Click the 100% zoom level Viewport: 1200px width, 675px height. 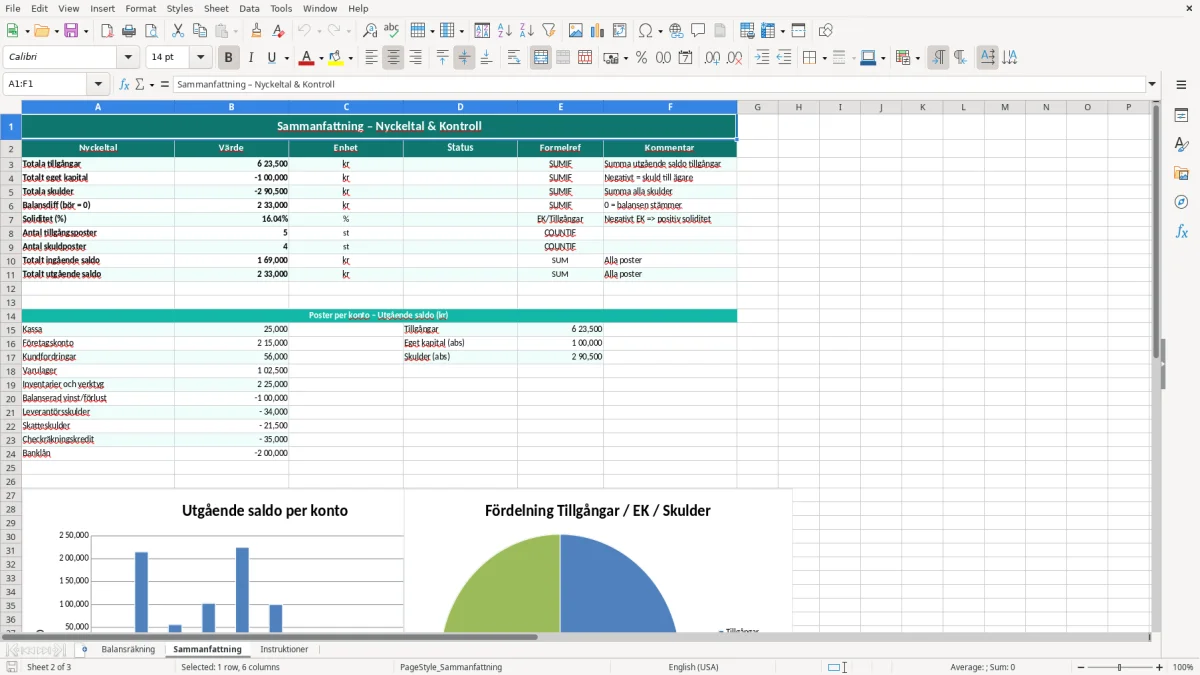pyautogui.click(x=1183, y=667)
